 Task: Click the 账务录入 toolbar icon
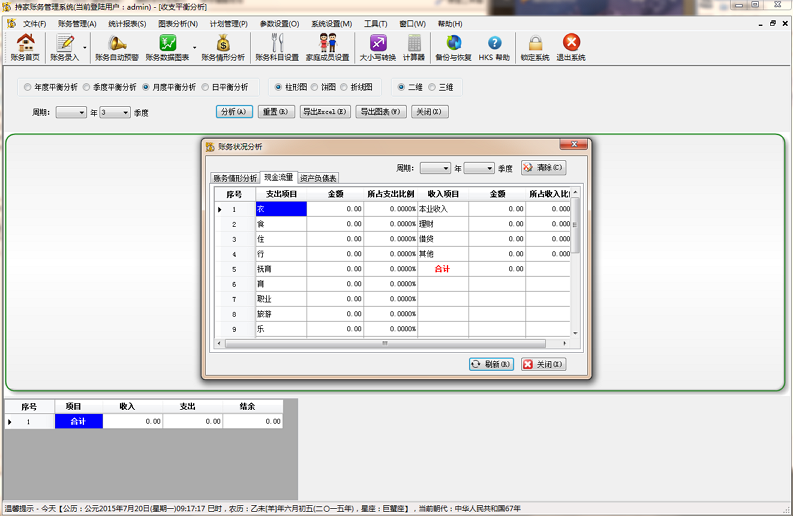click(65, 48)
